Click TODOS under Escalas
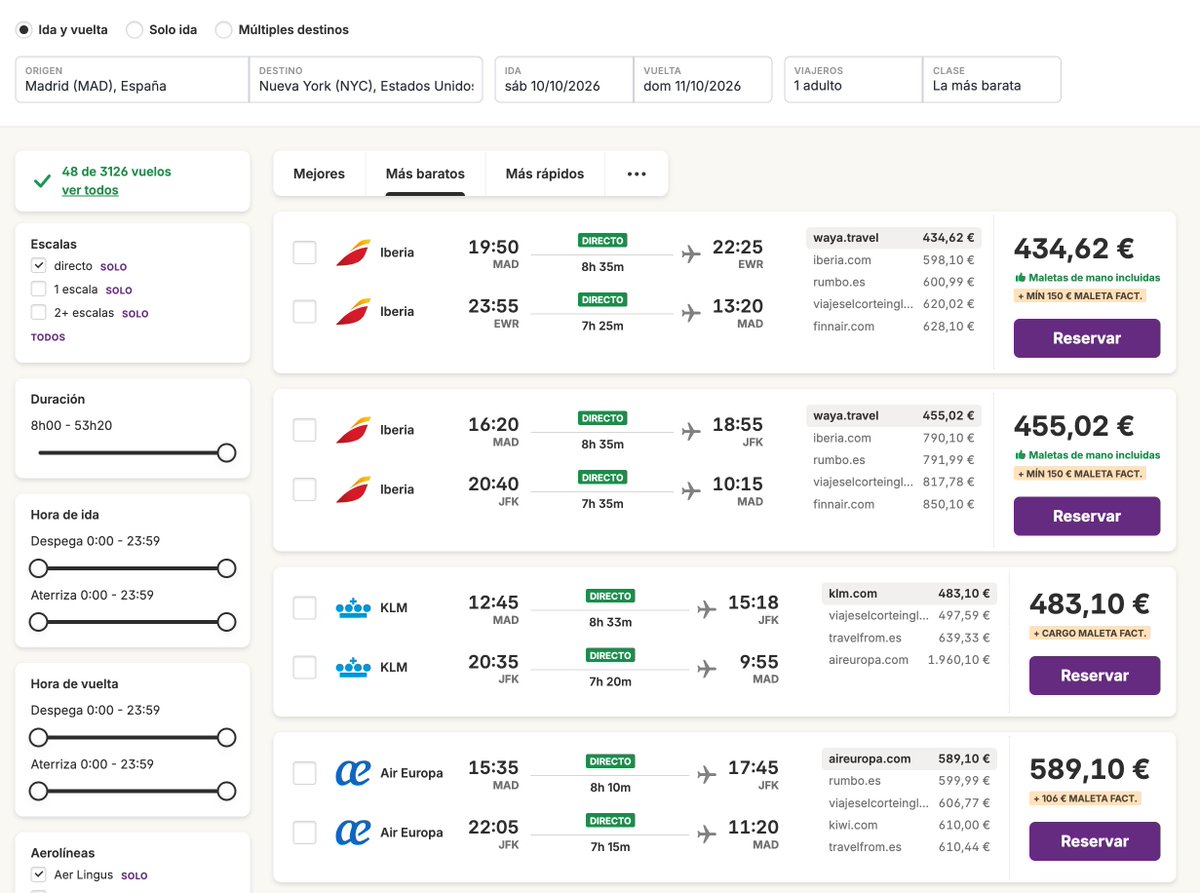This screenshot has height=893, width=1200. point(48,337)
